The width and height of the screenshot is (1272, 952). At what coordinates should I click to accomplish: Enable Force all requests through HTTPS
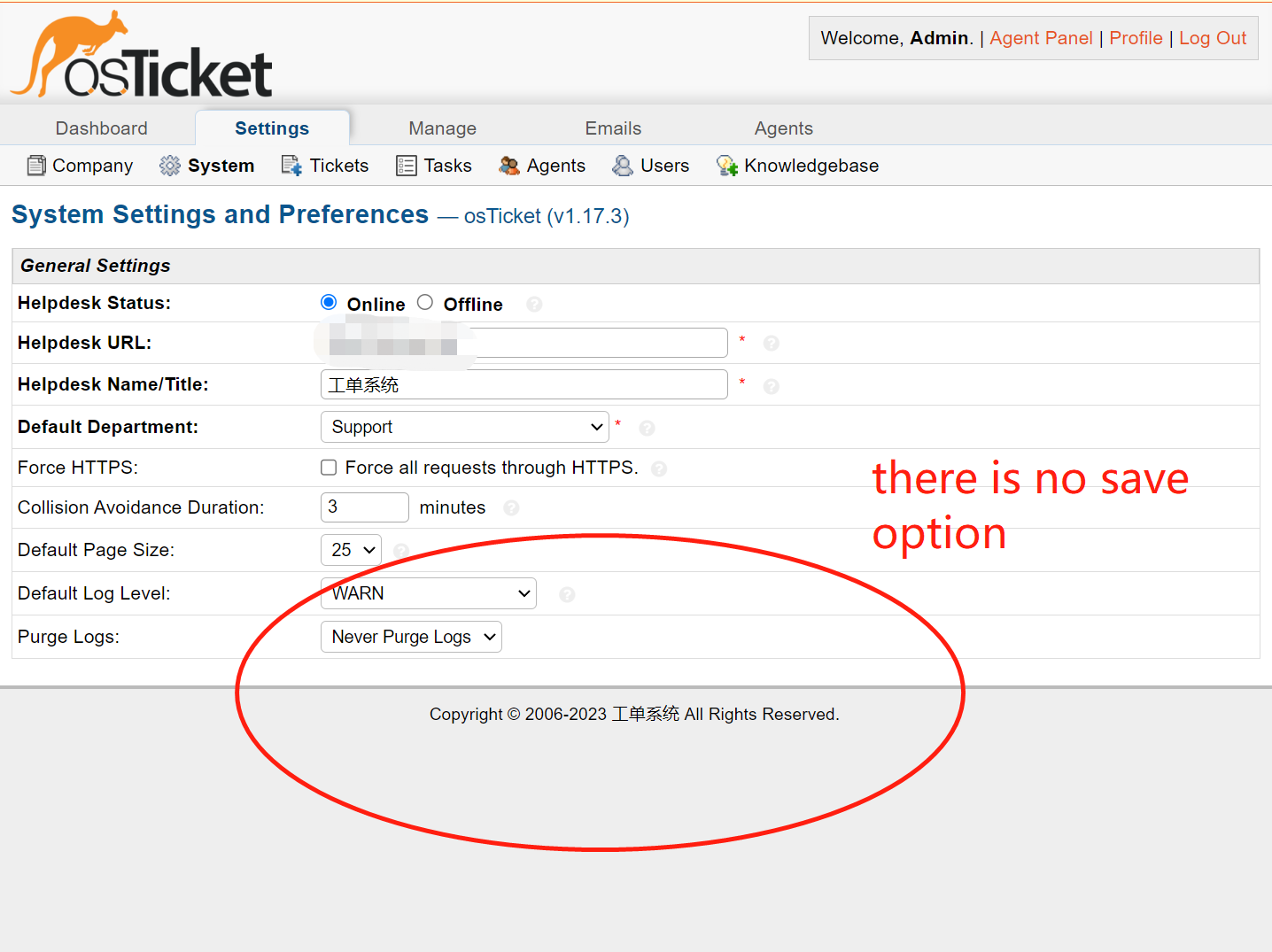pos(329,468)
